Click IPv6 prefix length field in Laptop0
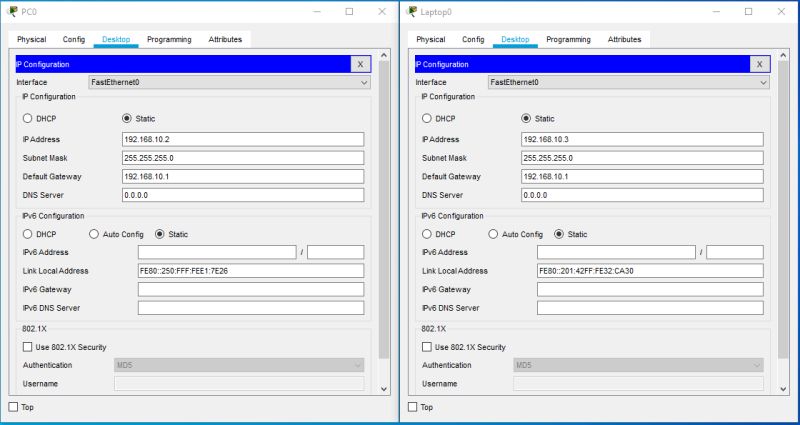Viewport: 800px width, 425px height. point(735,252)
